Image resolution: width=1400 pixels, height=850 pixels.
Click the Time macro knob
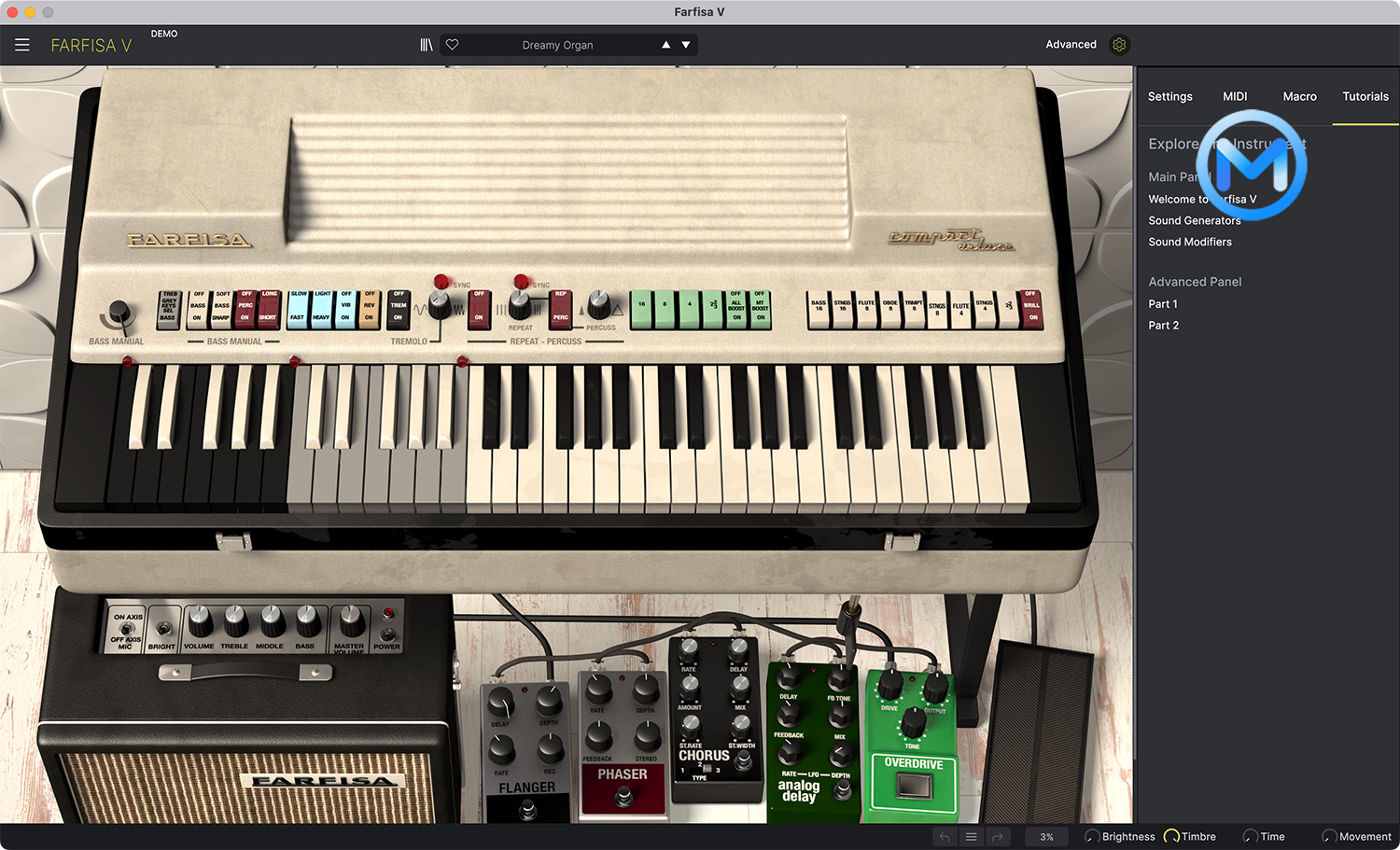point(1251,837)
